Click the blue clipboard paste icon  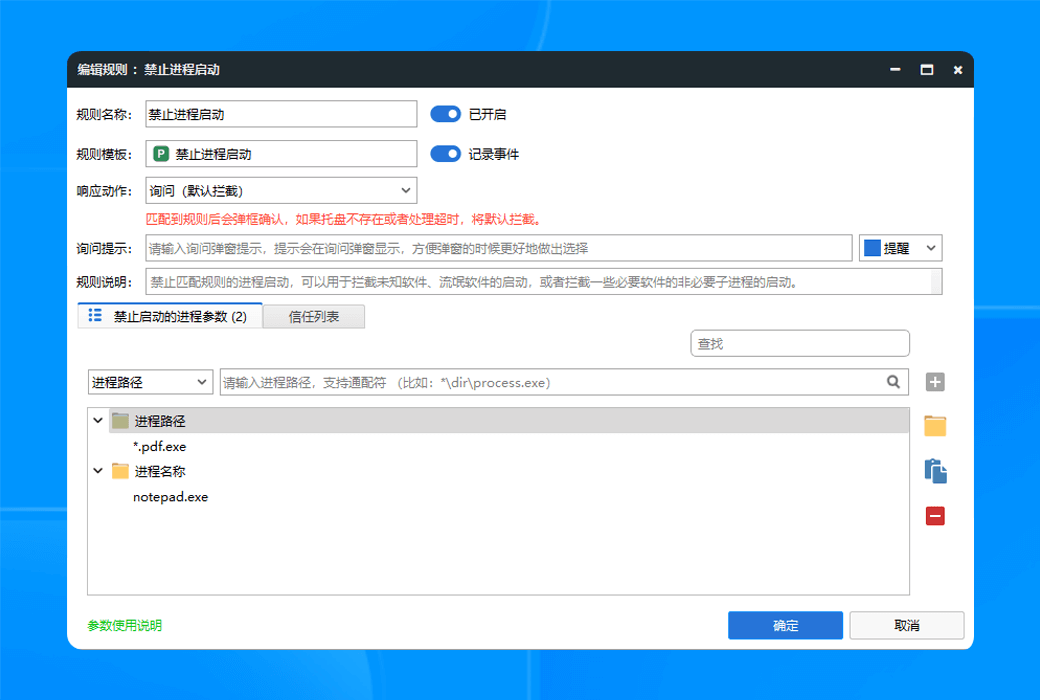pyautogui.click(x=935, y=471)
